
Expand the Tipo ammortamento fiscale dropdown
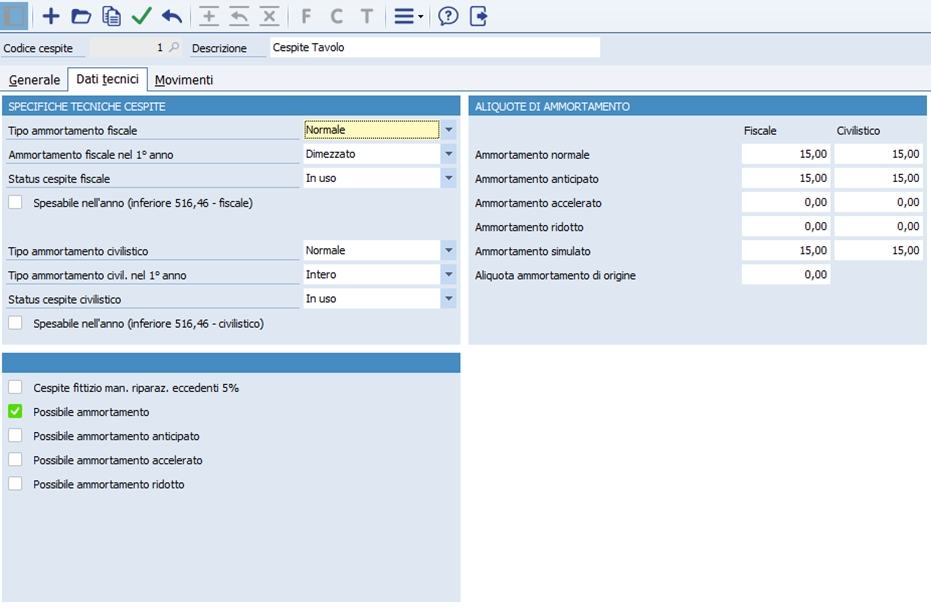[449, 129]
